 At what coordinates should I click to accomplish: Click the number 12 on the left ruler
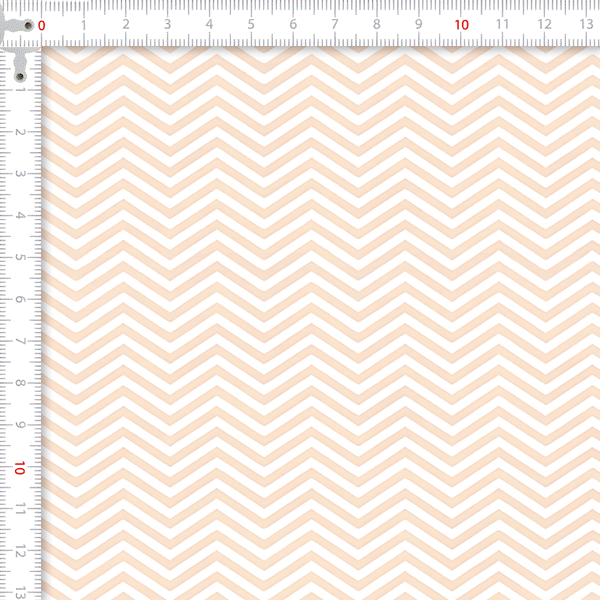click(21, 551)
